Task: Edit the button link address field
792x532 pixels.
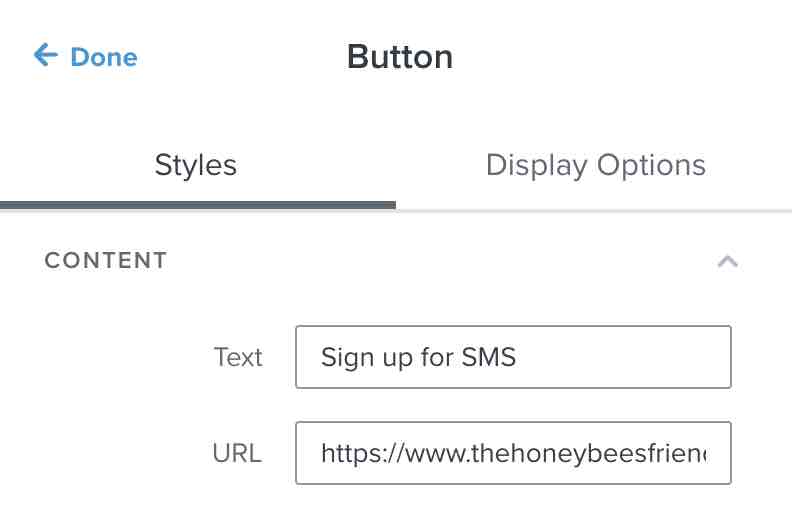Action: (513, 453)
